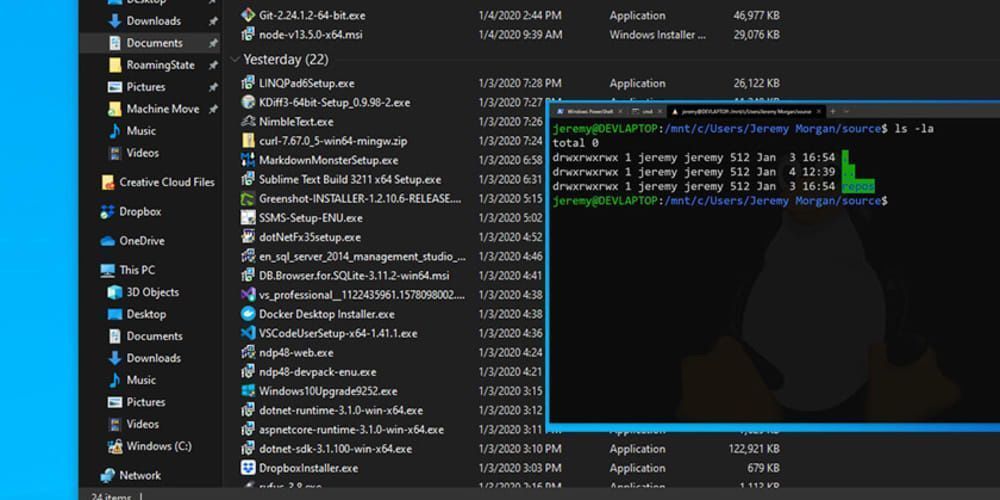Image resolution: width=1000 pixels, height=500 pixels.
Task: Open Desktop under This PC
Action: (x=137, y=314)
